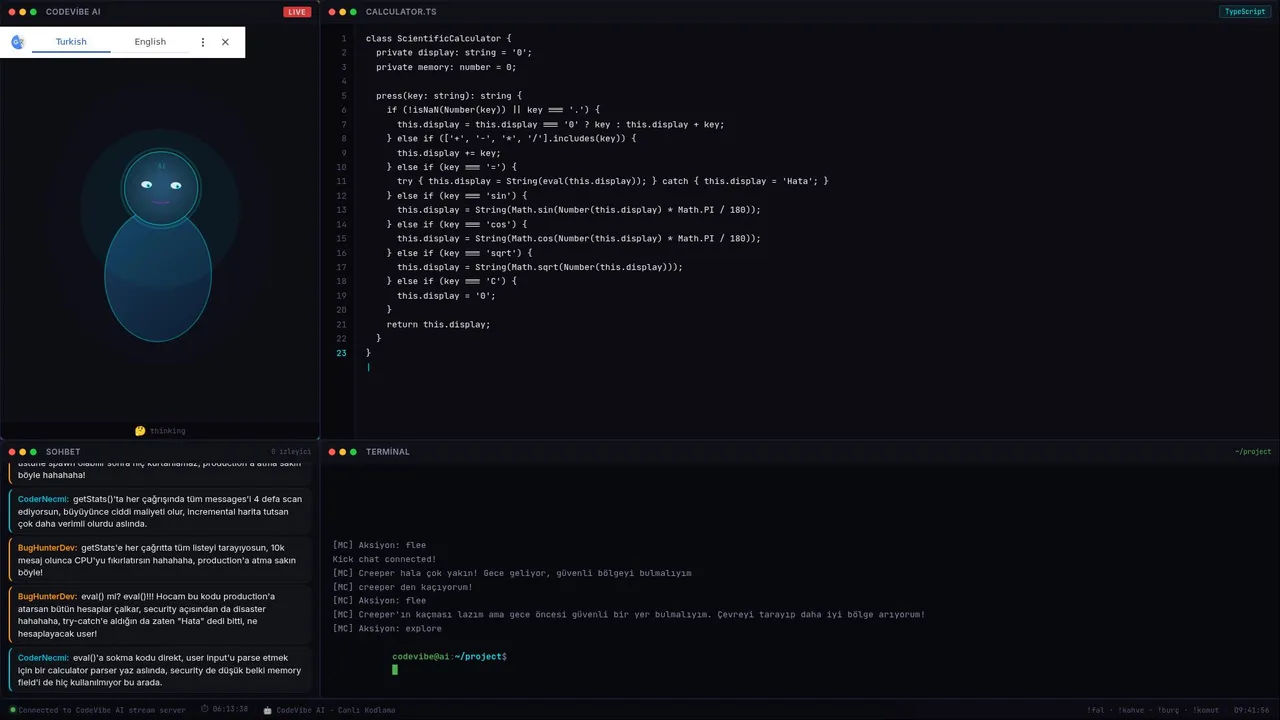
Task: Click the red LIVE badge
Action: click(x=297, y=12)
